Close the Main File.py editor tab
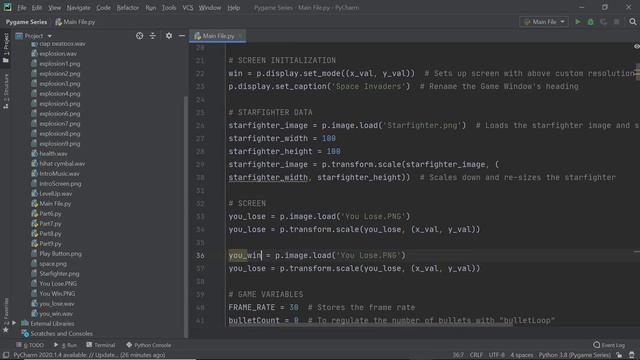Image resolution: width=640 pixels, height=360 pixels. 240,36
